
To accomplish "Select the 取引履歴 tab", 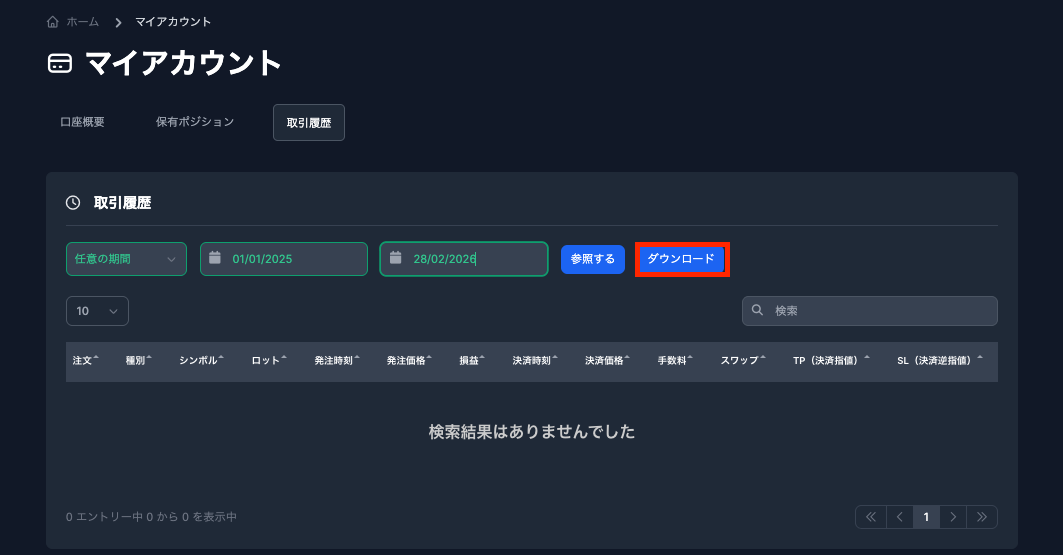I will coord(308,122).
